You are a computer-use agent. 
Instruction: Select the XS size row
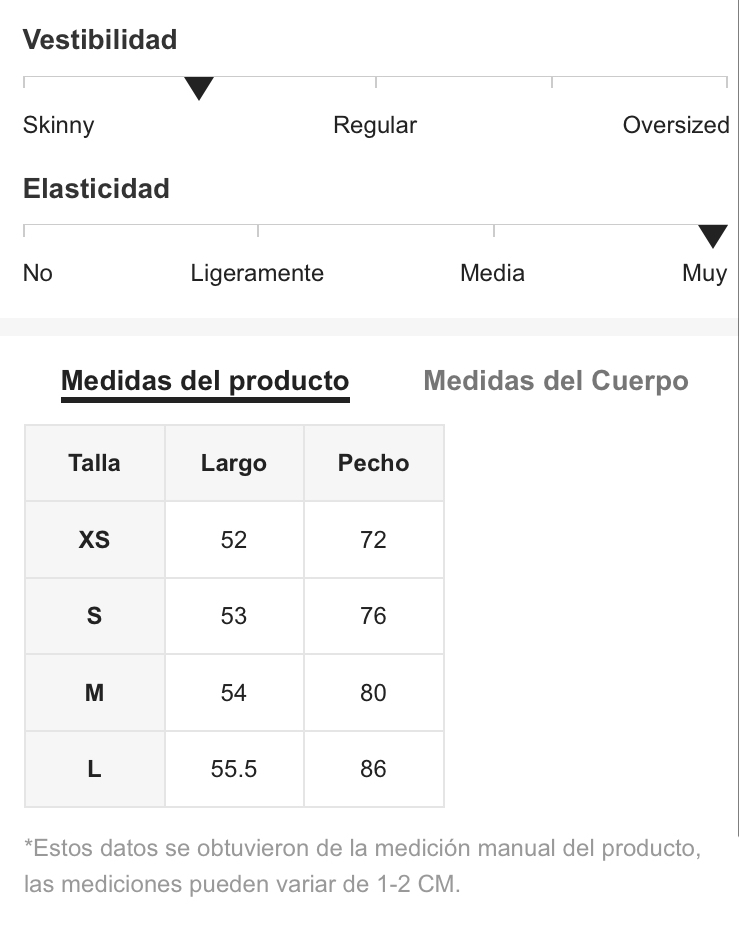click(234, 539)
